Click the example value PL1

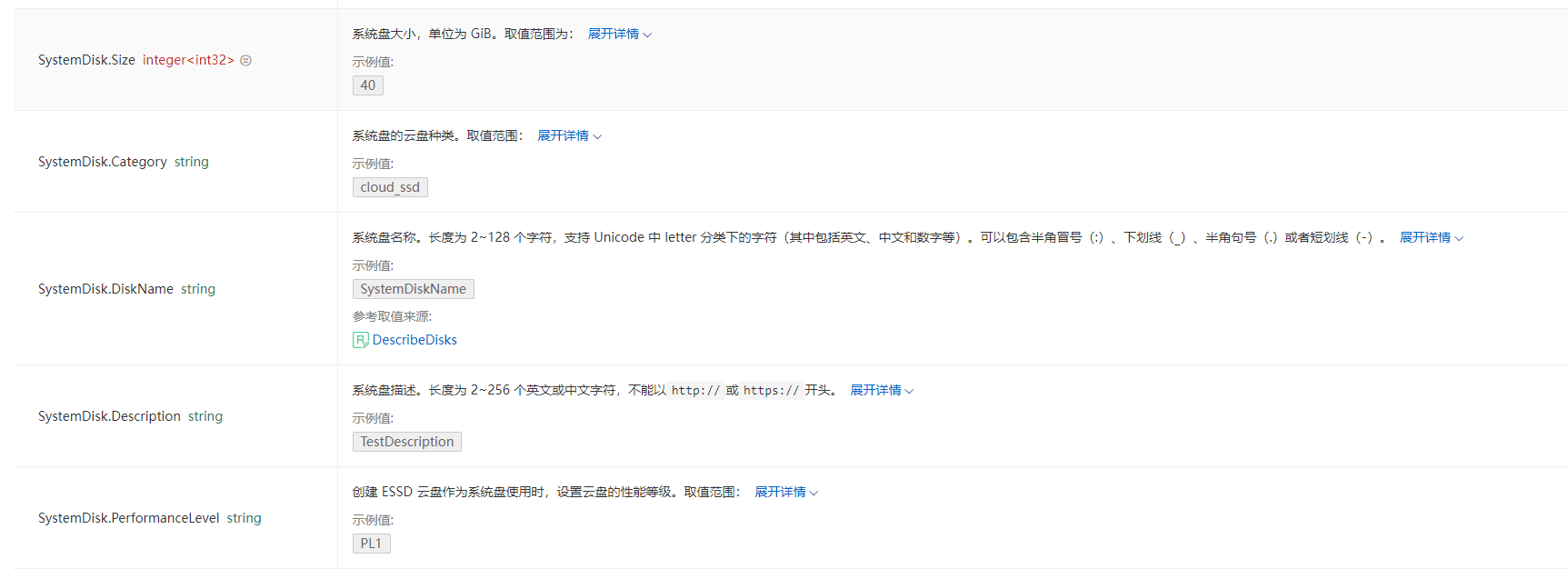[372, 544]
